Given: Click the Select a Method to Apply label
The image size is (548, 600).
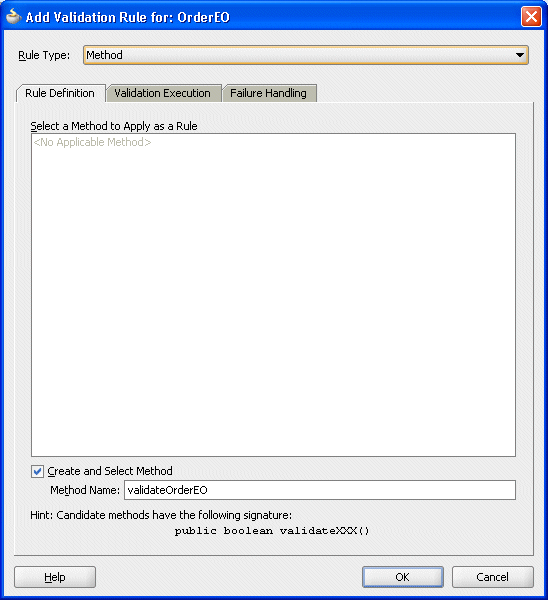Looking at the screenshot, I should [x=114, y=126].
